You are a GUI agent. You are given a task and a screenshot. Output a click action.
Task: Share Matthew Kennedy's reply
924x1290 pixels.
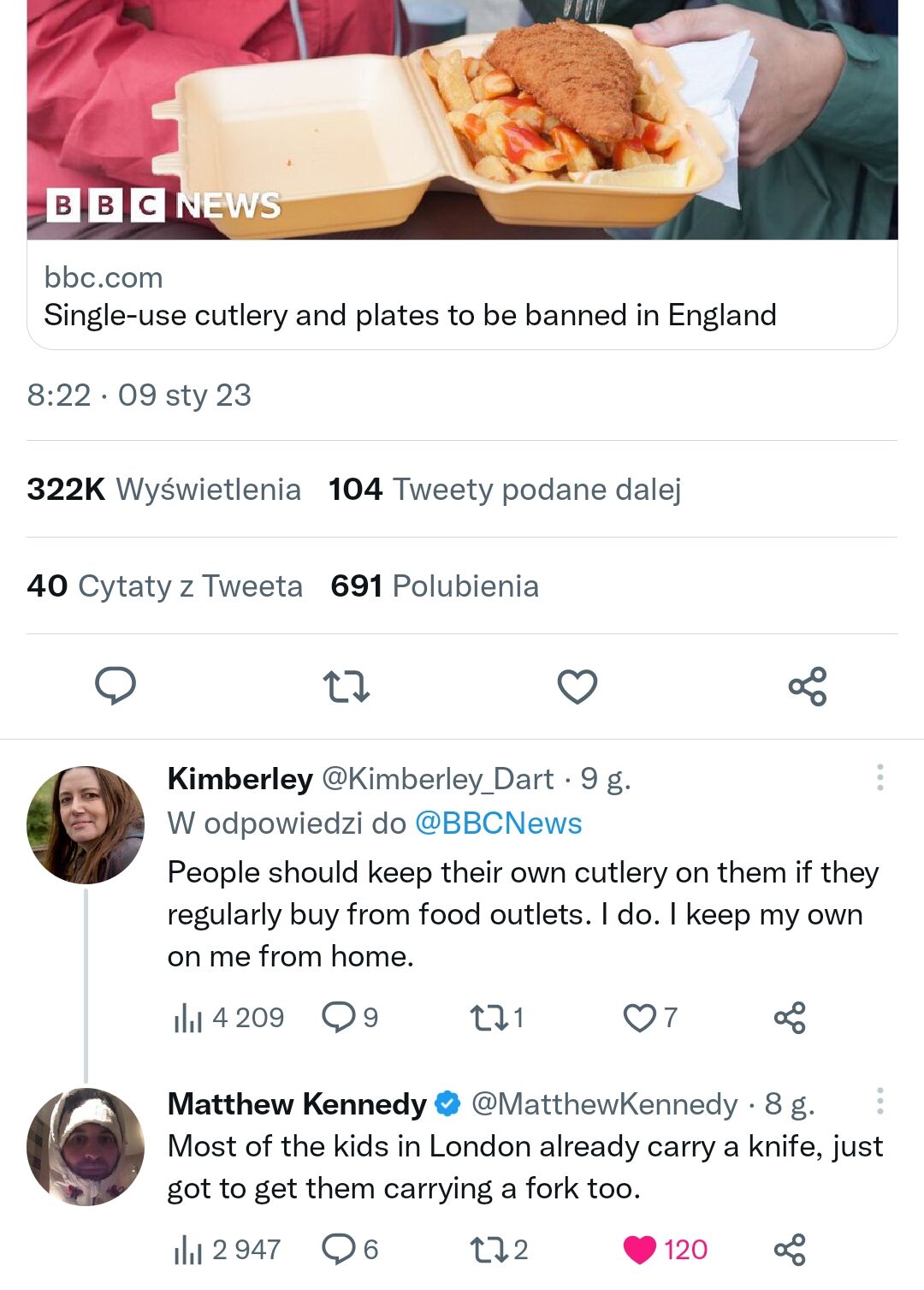pos(789,1250)
